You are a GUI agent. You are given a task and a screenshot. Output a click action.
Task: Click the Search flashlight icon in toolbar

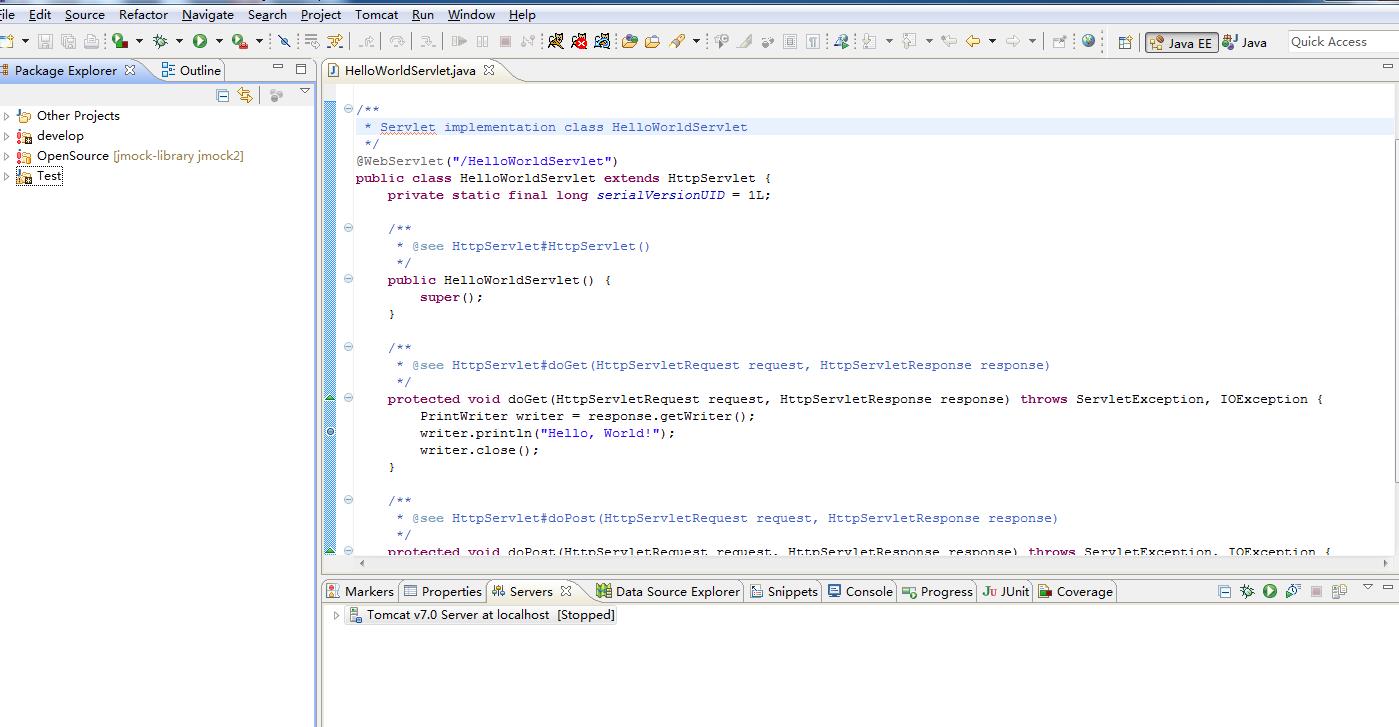point(677,41)
